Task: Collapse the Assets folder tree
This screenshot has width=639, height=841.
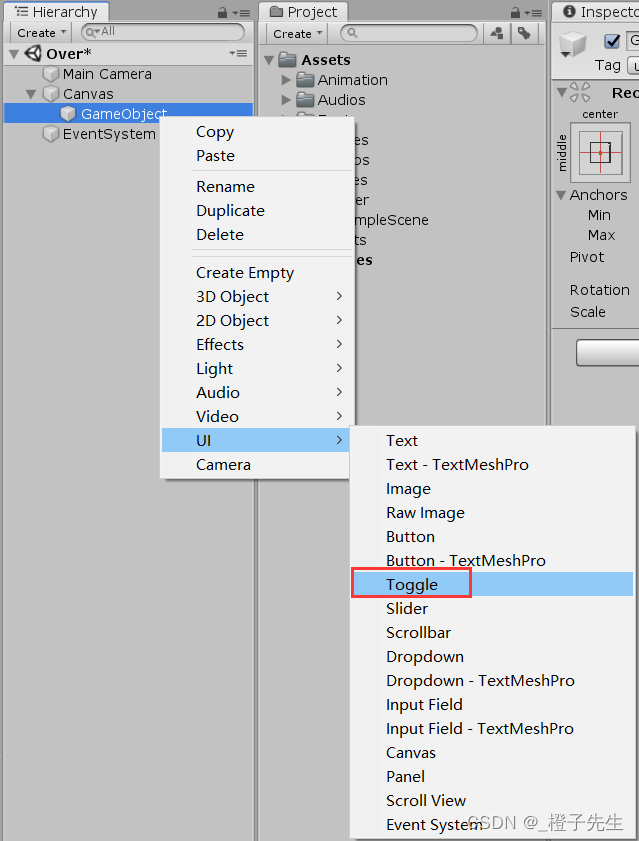Action: coord(269,60)
